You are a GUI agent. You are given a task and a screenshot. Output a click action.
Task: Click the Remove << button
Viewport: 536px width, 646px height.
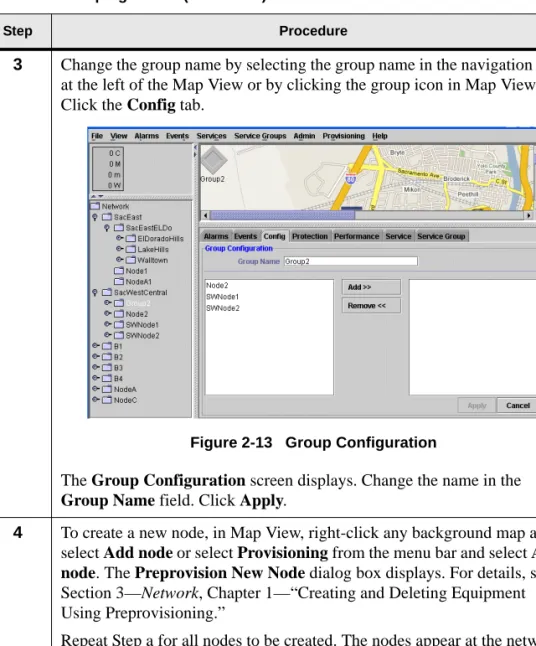point(371,306)
